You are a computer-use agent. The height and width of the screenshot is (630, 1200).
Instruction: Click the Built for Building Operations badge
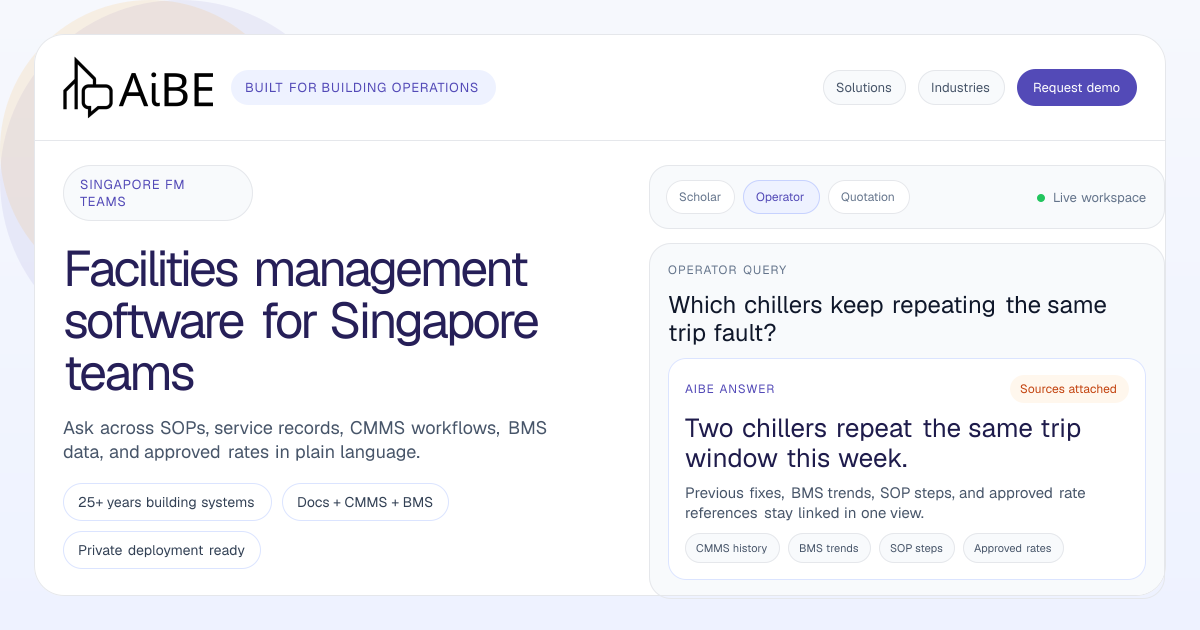[x=362, y=87]
